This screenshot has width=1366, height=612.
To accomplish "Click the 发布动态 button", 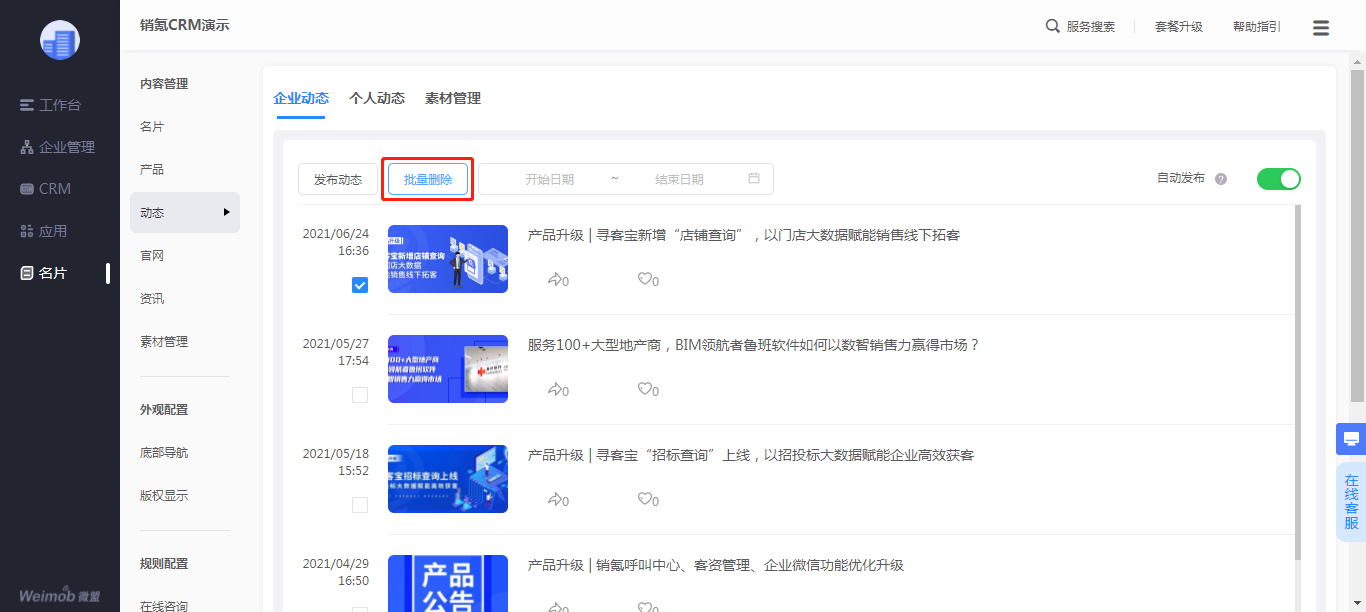I will 338,179.
